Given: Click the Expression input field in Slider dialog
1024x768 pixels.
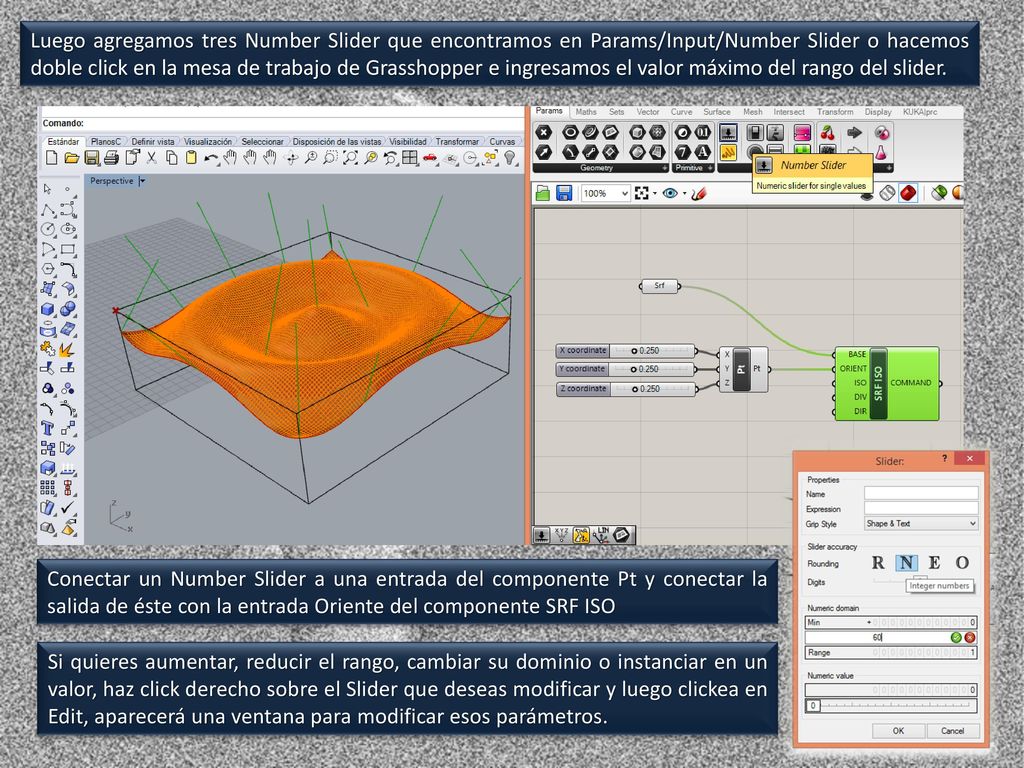Looking at the screenshot, I should [921, 508].
